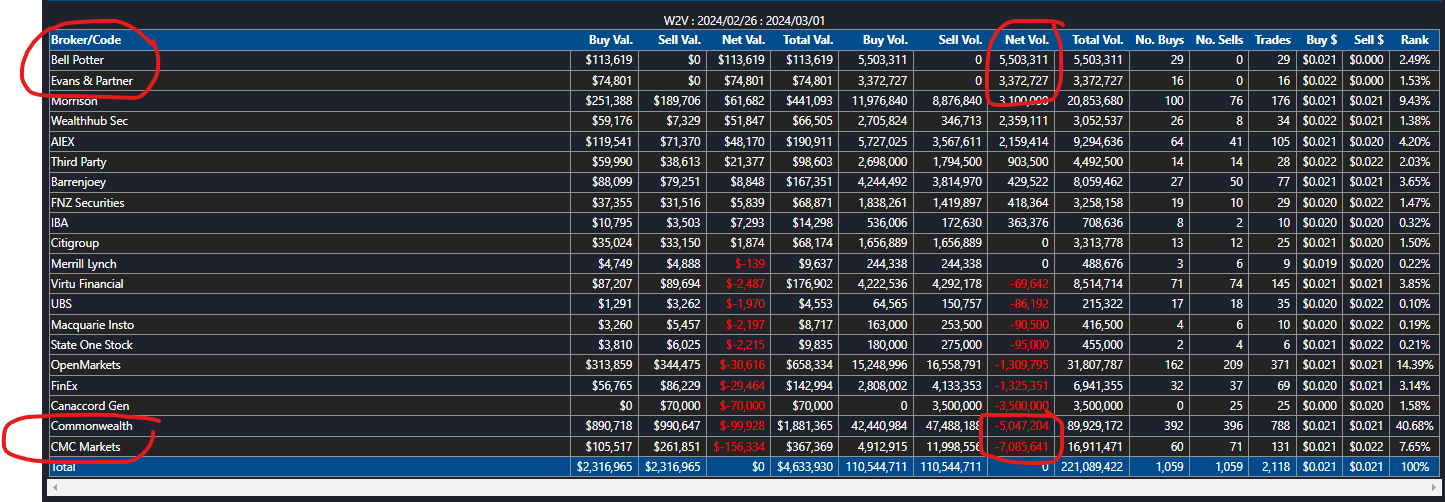Sort by Sell $ column header

(x=1368, y=40)
